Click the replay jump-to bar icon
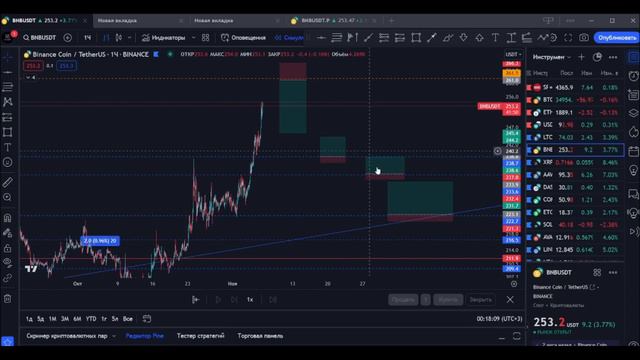The height and width of the screenshot is (360, 640). coord(196,300)
